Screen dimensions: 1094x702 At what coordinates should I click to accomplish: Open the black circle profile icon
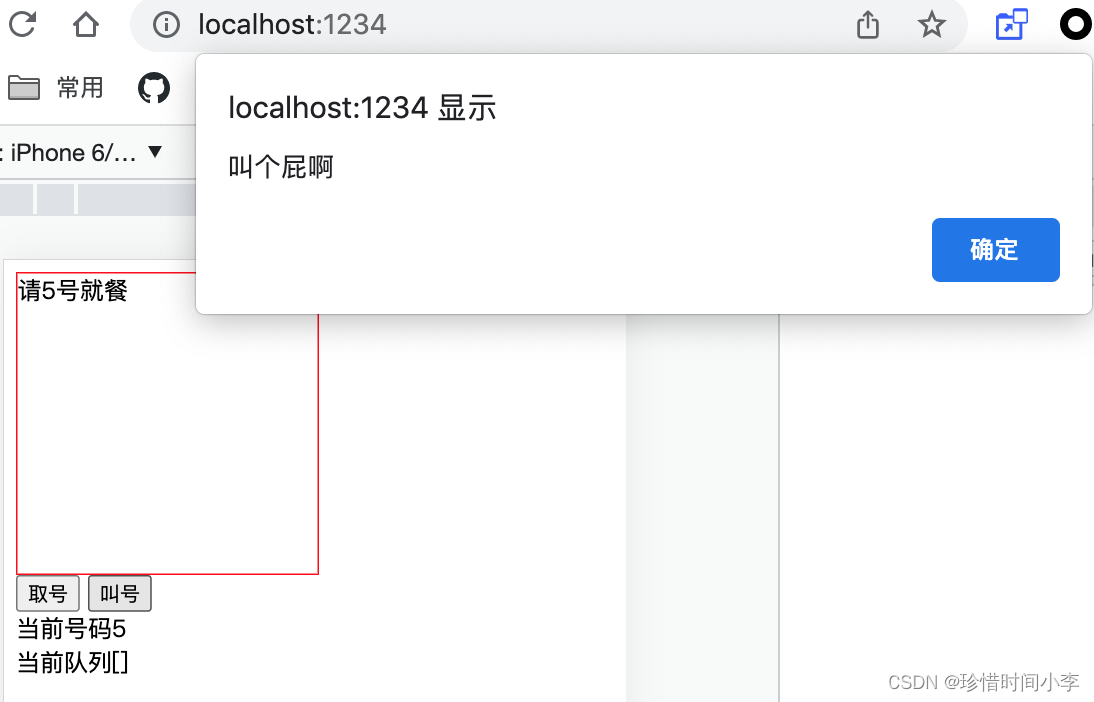[x=1077, y=24]
